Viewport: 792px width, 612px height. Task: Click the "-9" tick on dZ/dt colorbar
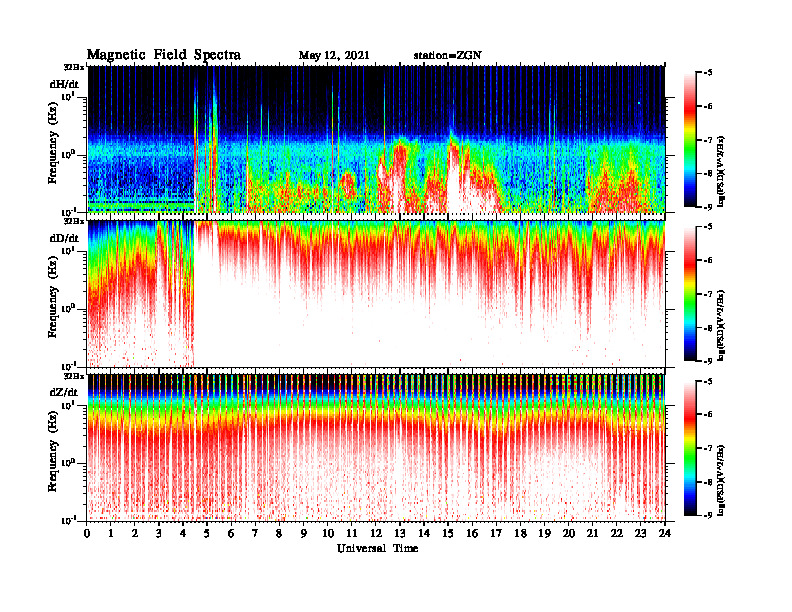pos(708,515)
